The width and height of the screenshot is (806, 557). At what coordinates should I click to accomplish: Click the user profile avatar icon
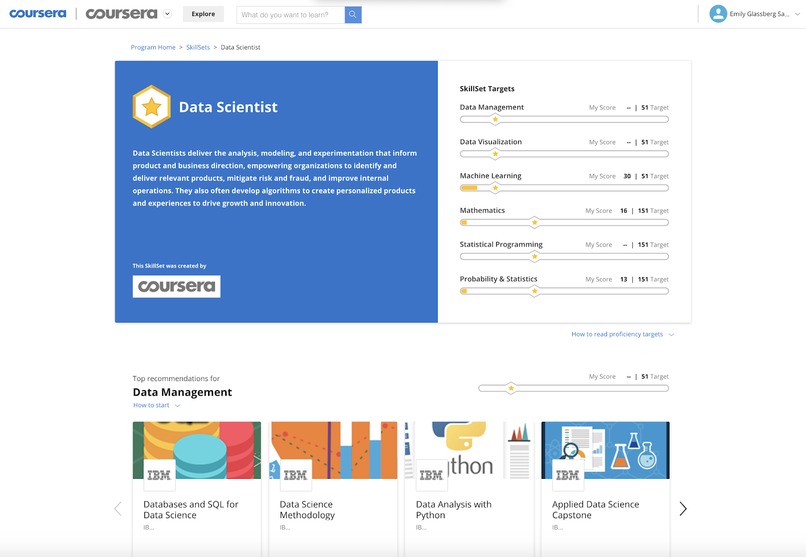click(x=718, y=14)
